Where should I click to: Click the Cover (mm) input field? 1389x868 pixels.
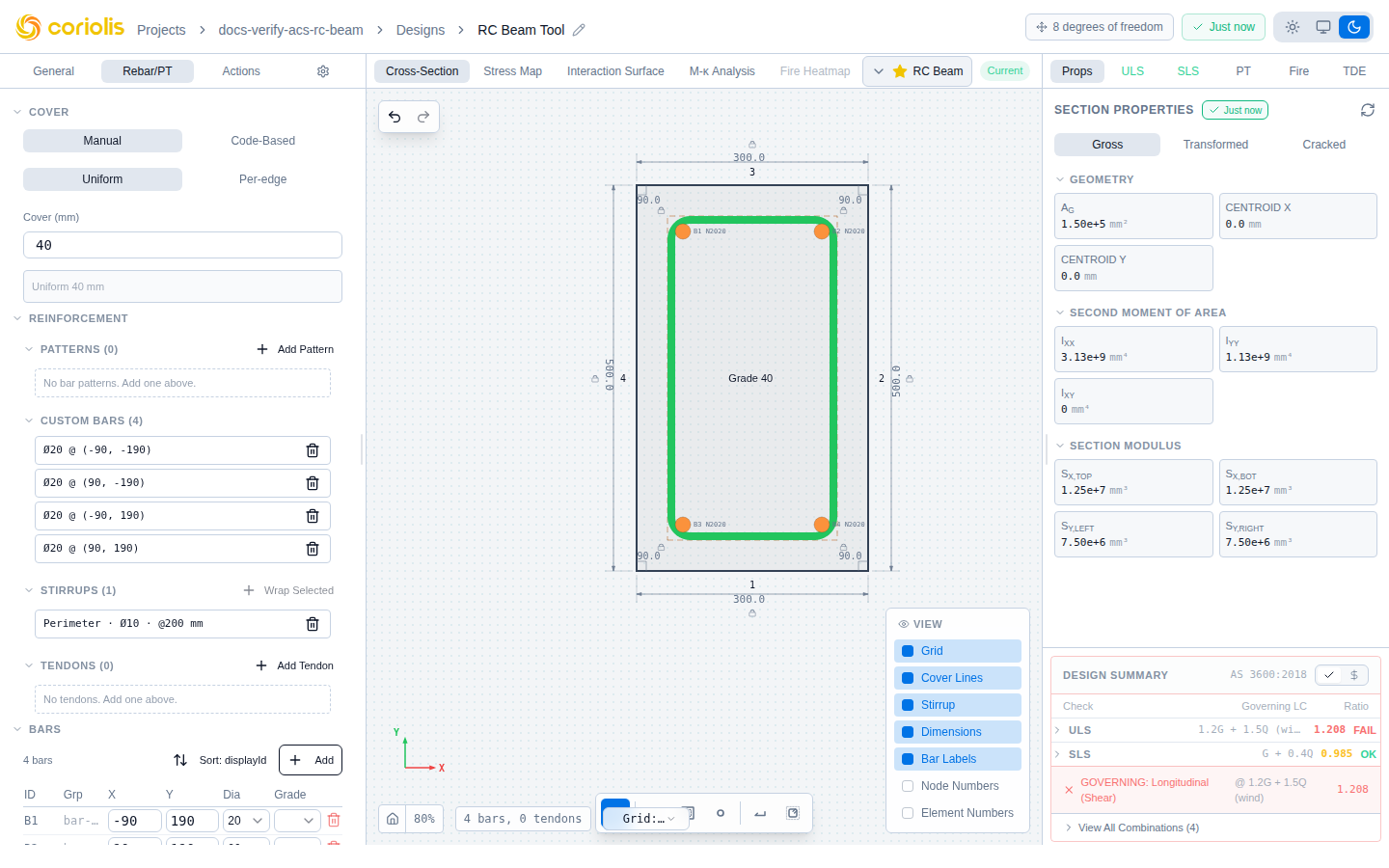pyautogui.click(x=182, y=245)
